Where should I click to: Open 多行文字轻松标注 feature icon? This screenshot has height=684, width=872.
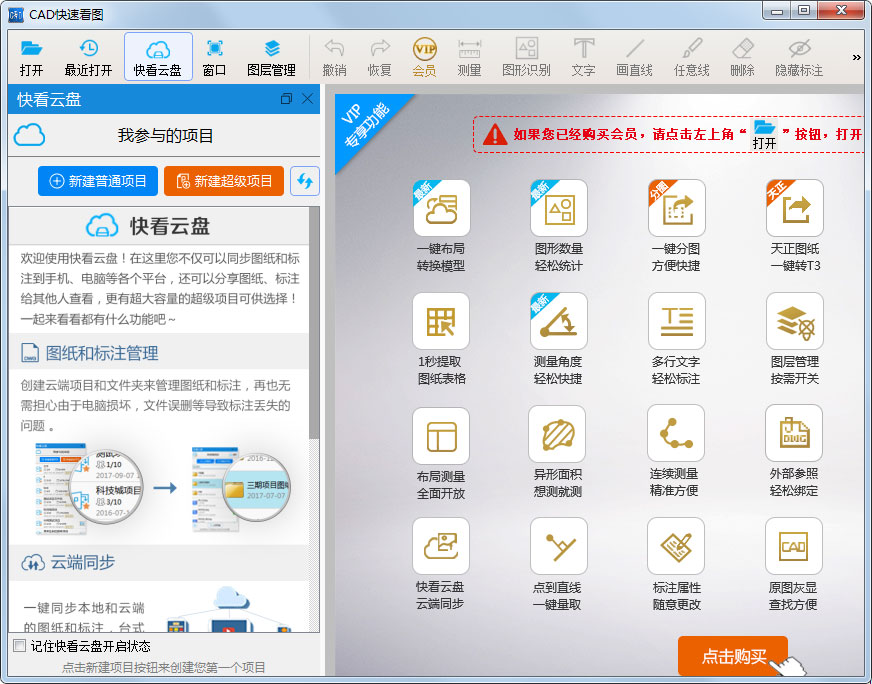click(677, 321)
